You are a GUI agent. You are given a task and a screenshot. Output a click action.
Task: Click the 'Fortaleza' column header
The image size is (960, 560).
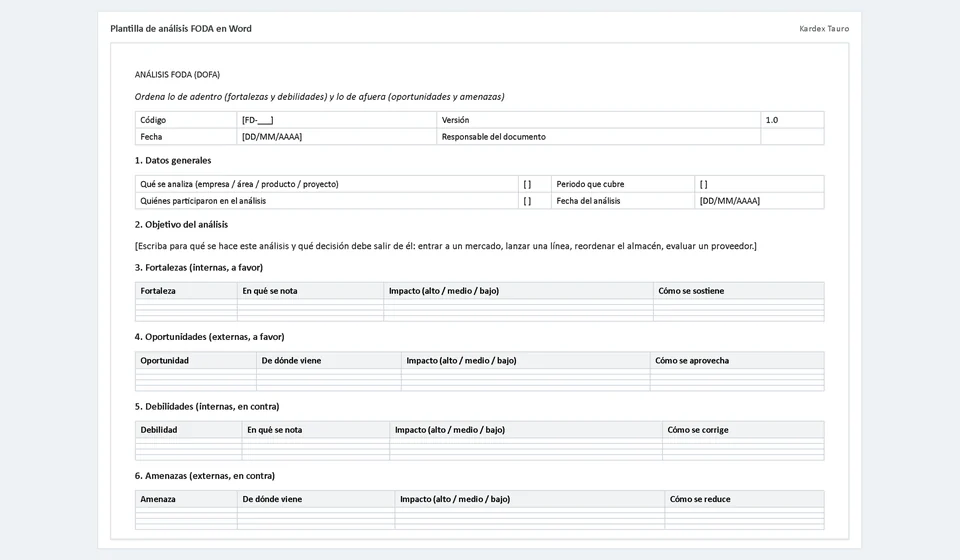tap(186, 291)
